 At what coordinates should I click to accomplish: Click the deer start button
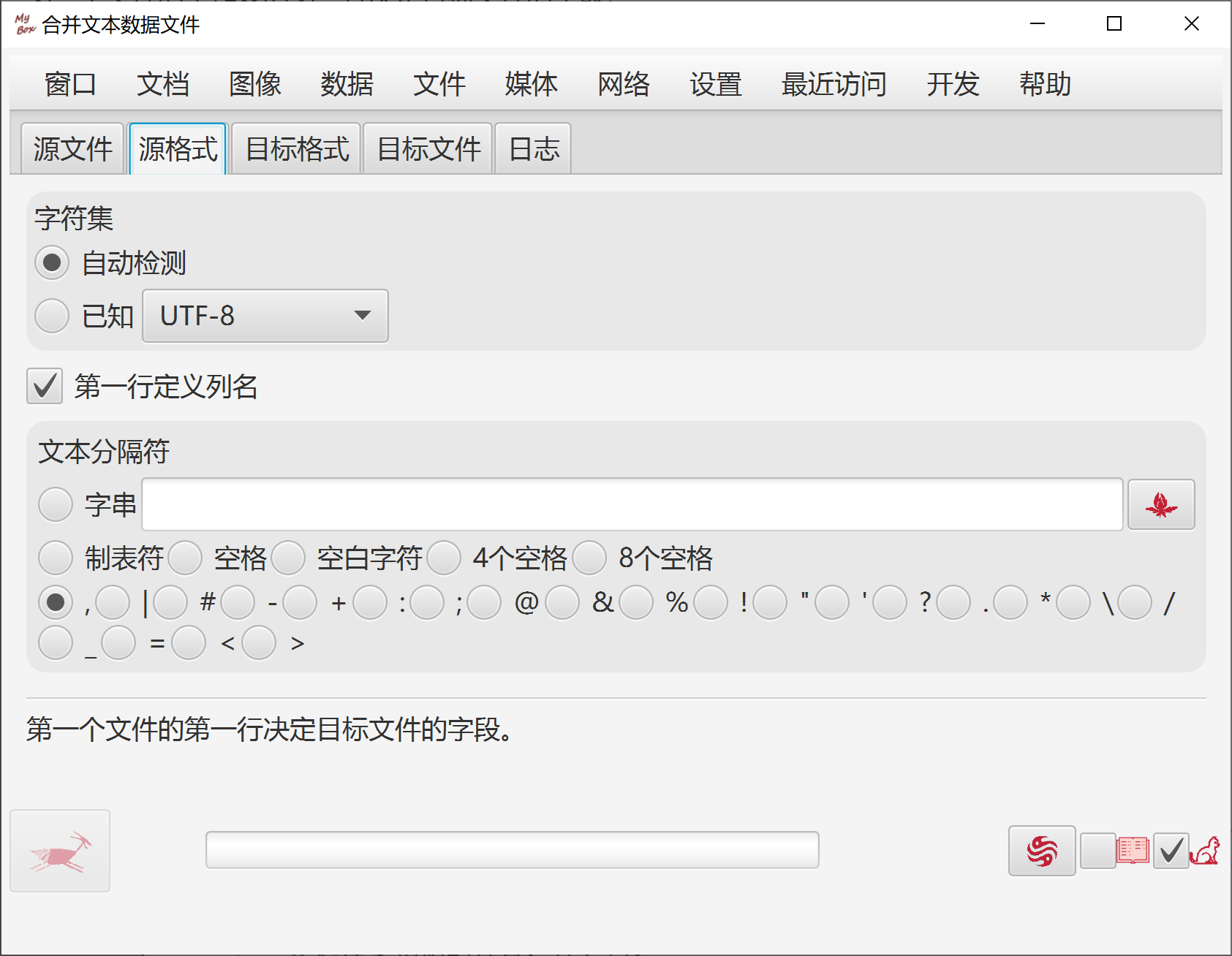pyautogui.click(x=60, y=851)
